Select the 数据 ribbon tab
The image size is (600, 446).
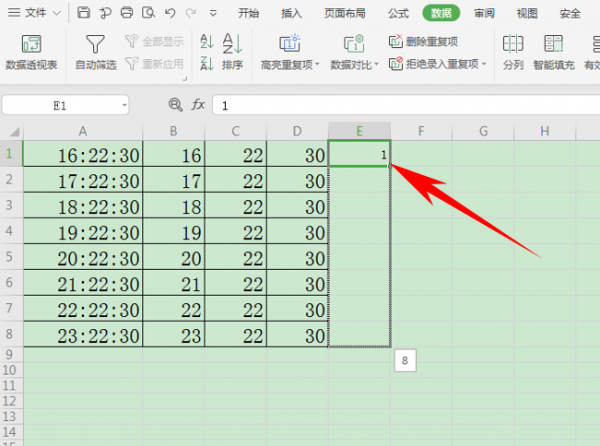click(441, 13)
